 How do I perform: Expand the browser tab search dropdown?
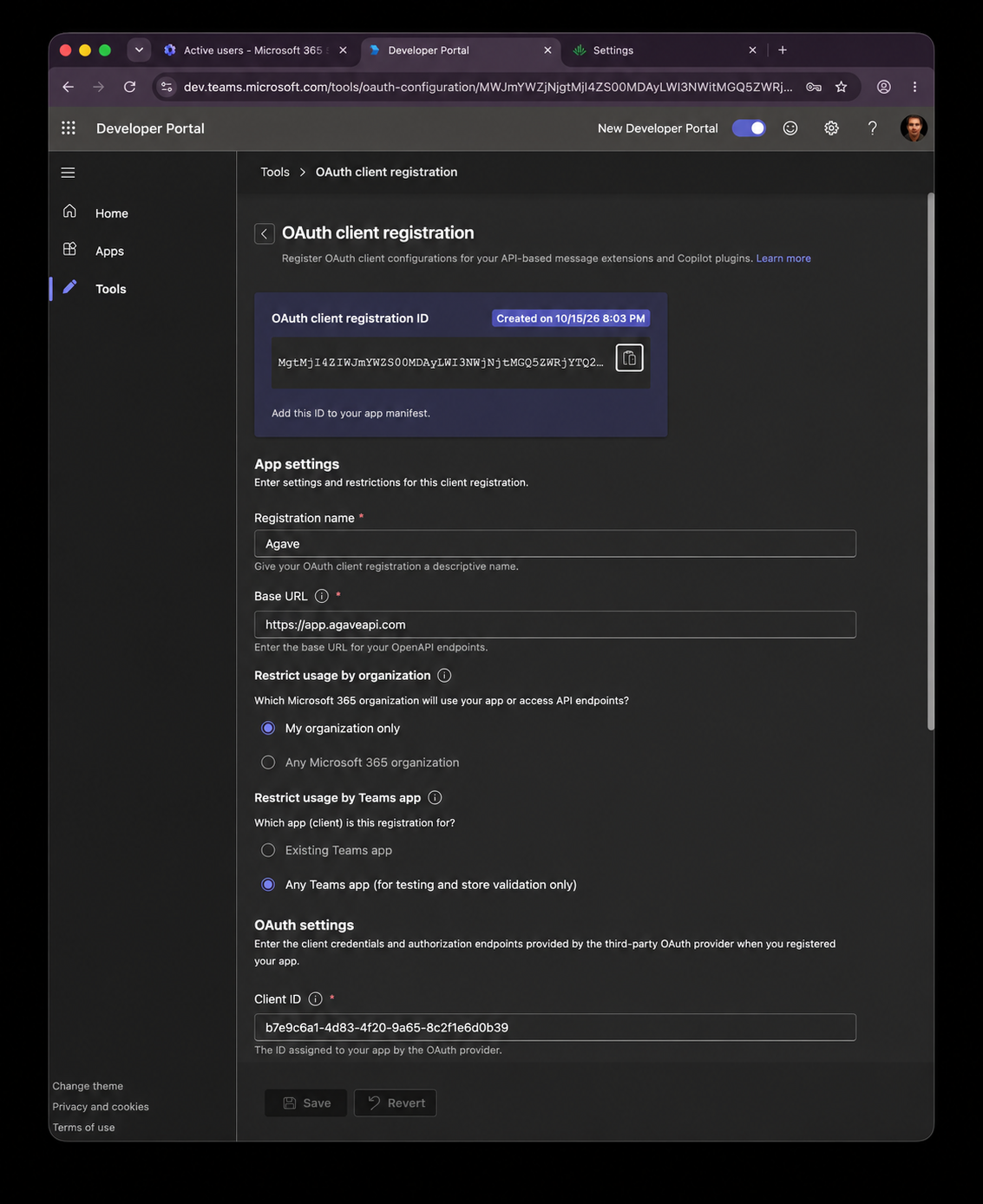139,50
